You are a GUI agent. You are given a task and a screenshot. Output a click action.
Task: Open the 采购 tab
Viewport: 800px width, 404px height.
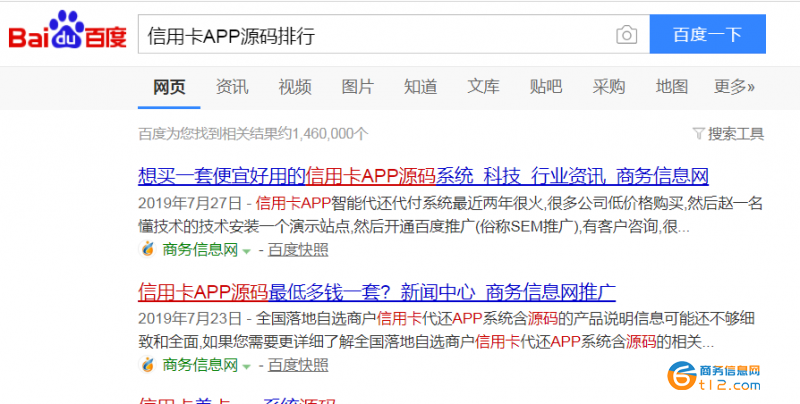tap(609, 87)
